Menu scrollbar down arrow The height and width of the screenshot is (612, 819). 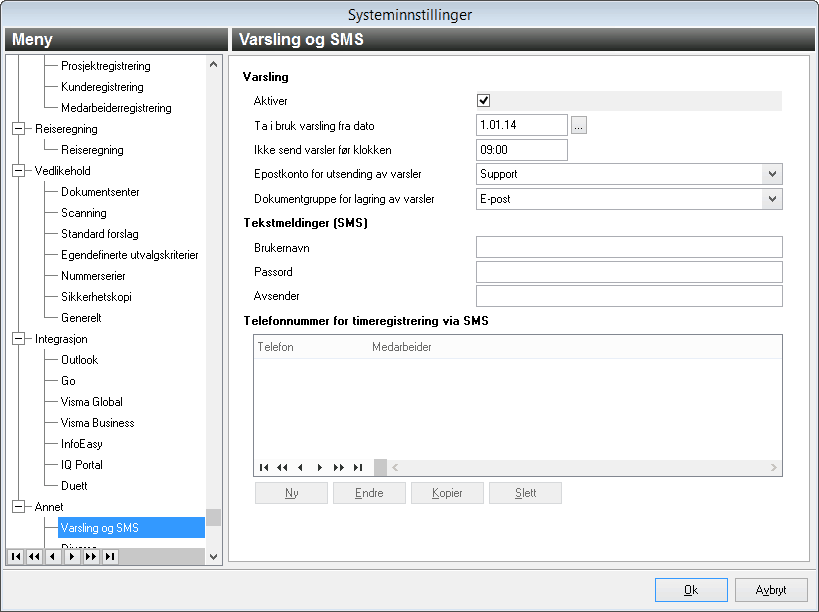(213, 557)
